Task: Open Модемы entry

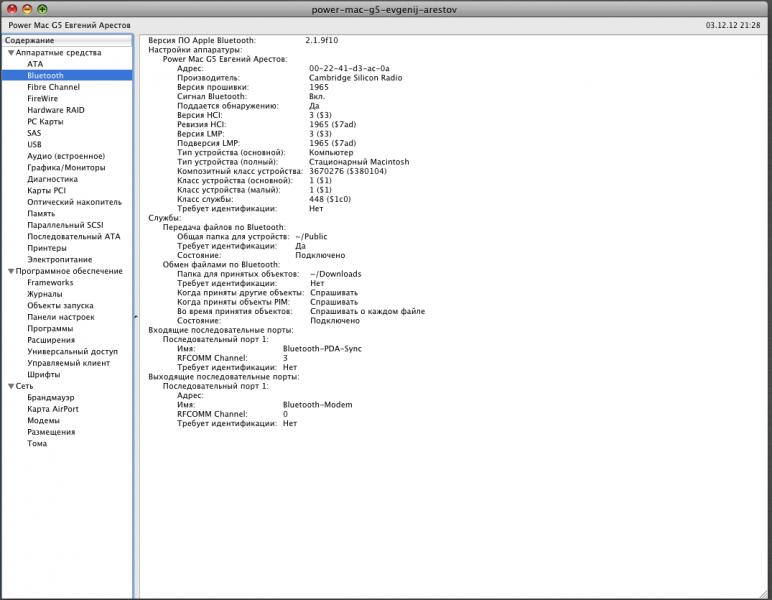Action: [43, 421]
